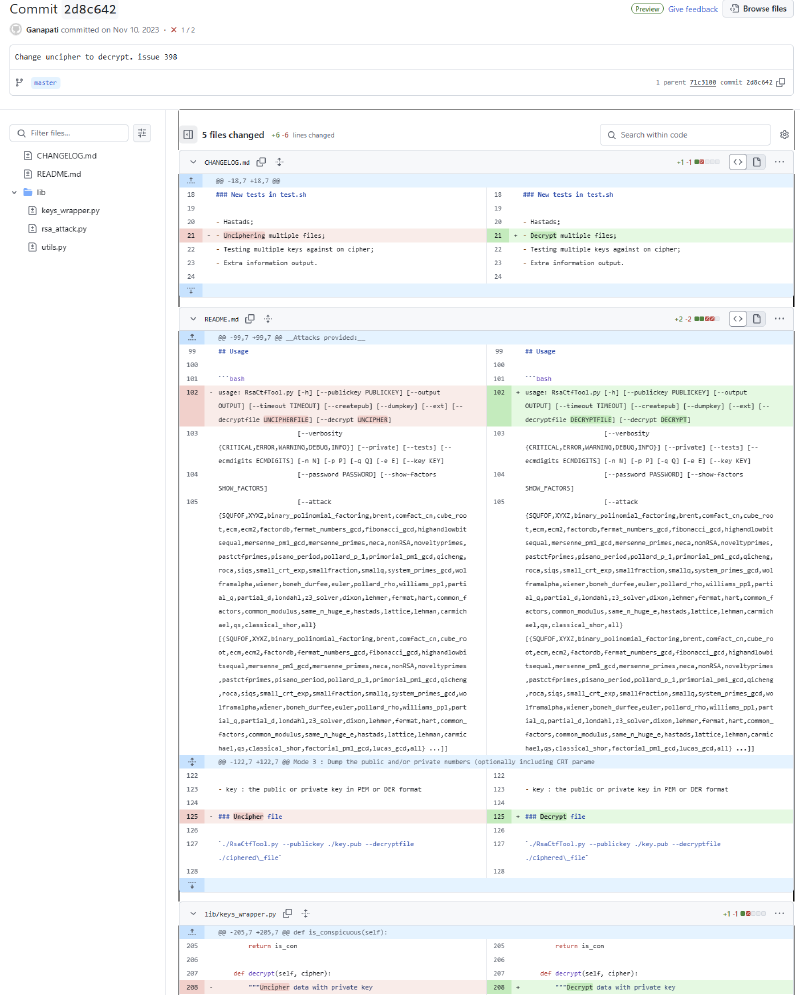Select README.md in the file tree
The height and width of the screenshot is (995, 800).
(x=59, y=174)
